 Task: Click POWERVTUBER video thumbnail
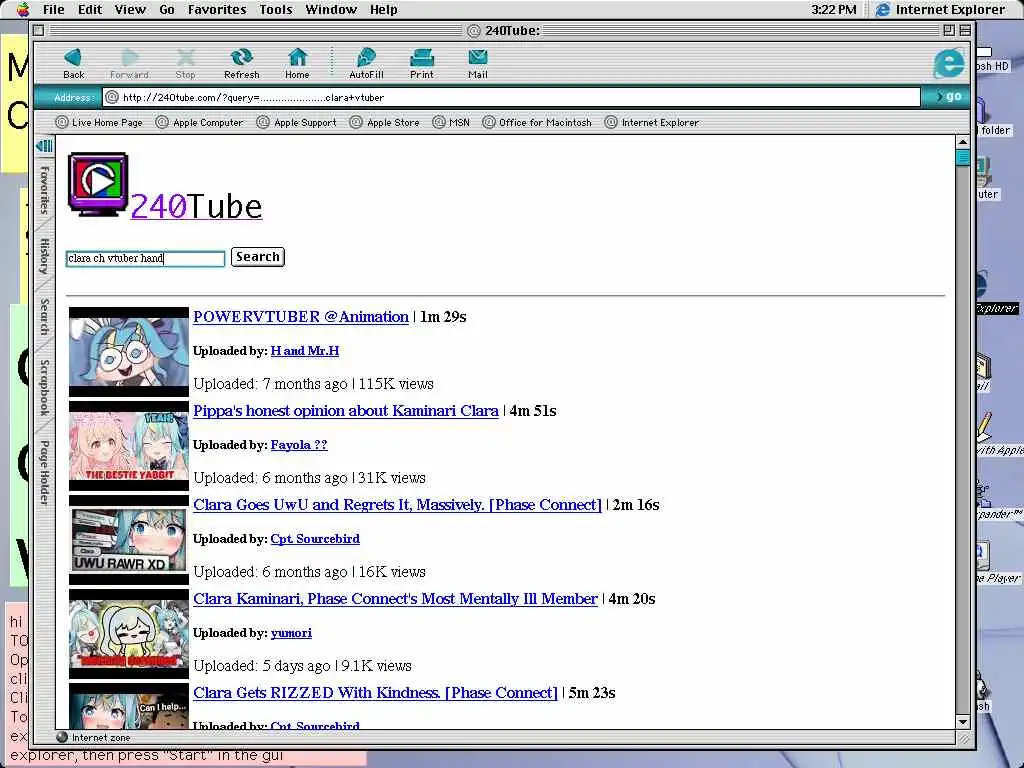pos(129,352)
